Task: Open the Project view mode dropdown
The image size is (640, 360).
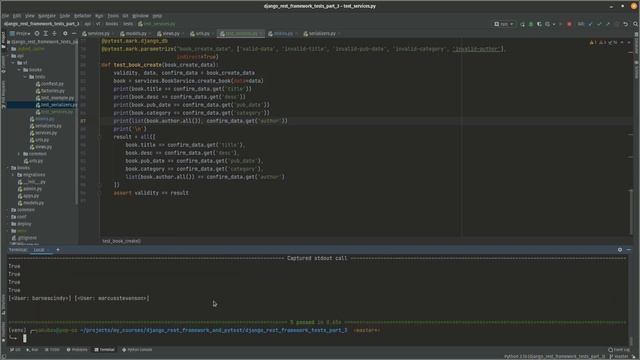Action: click(x=20, y=33)
